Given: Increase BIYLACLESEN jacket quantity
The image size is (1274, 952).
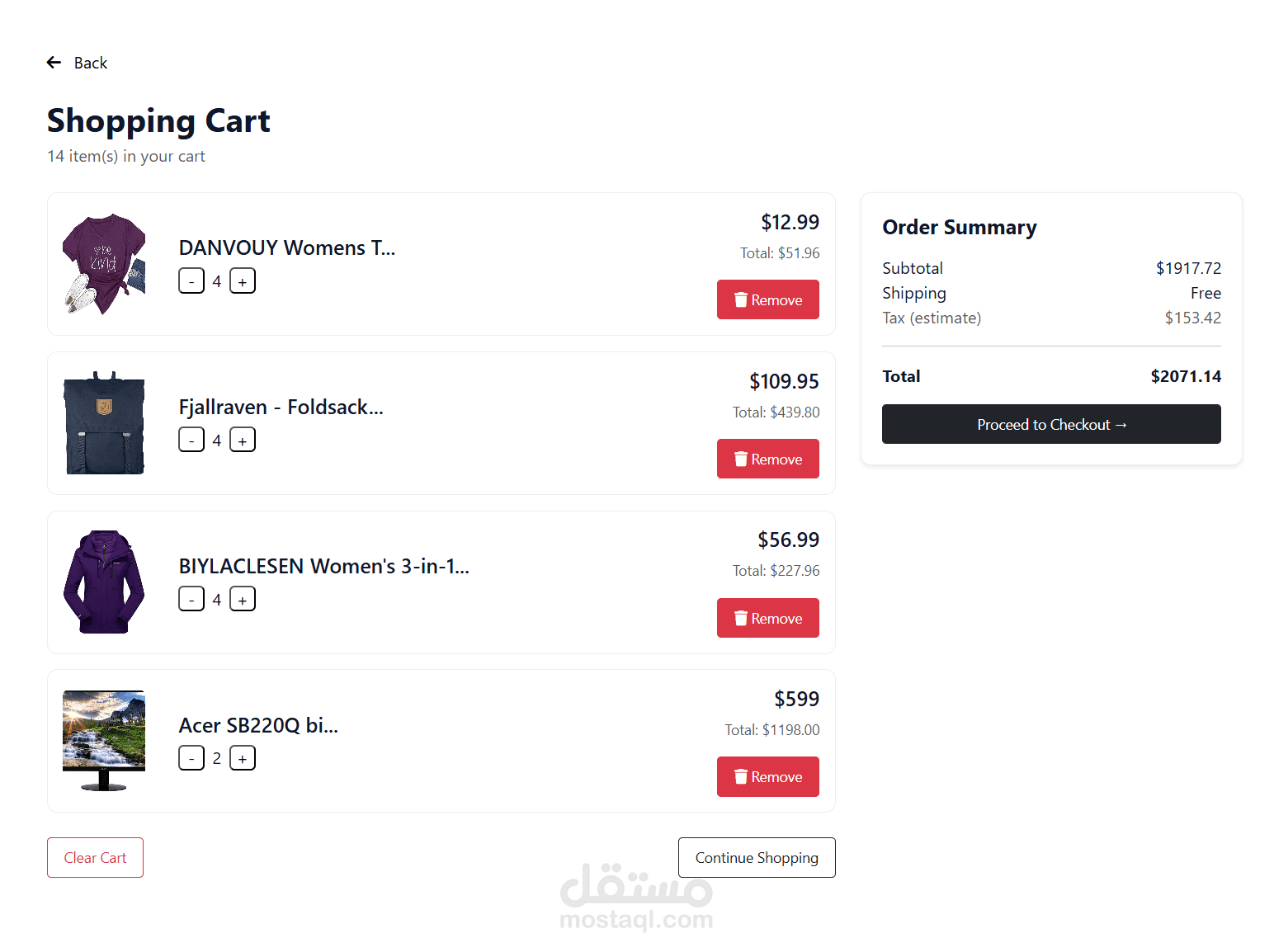Looking at the screenshot, I should (243, 600).
